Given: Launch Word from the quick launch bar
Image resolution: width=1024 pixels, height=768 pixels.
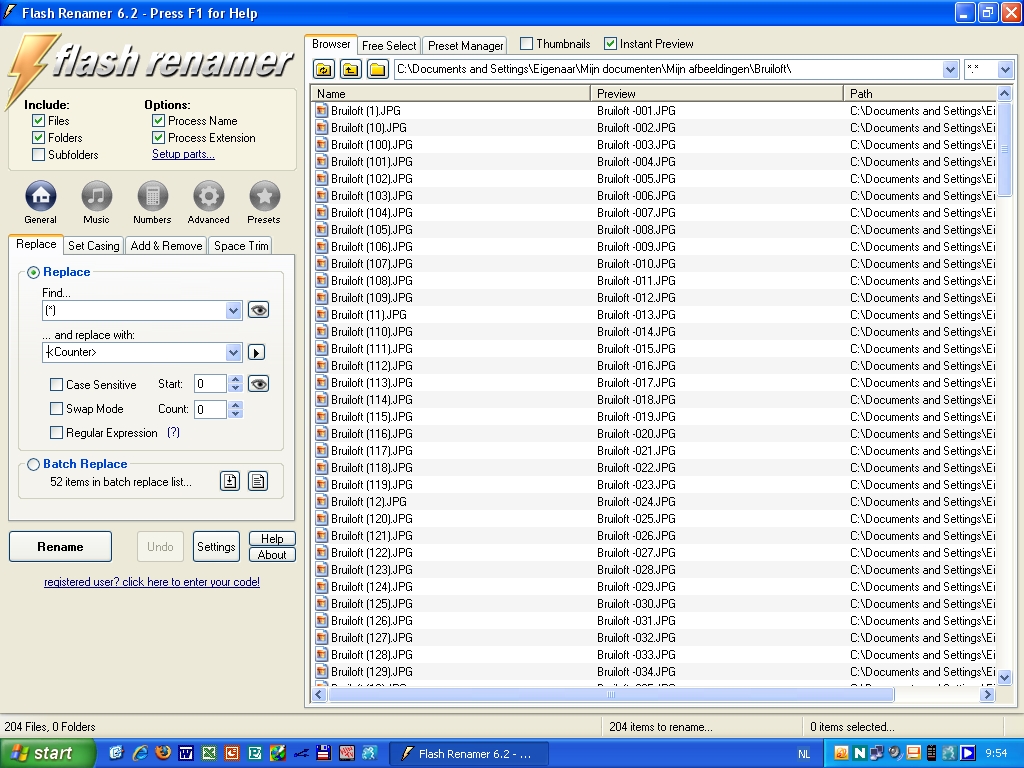Looking at the screenshot, I should (x=186, y=753).
